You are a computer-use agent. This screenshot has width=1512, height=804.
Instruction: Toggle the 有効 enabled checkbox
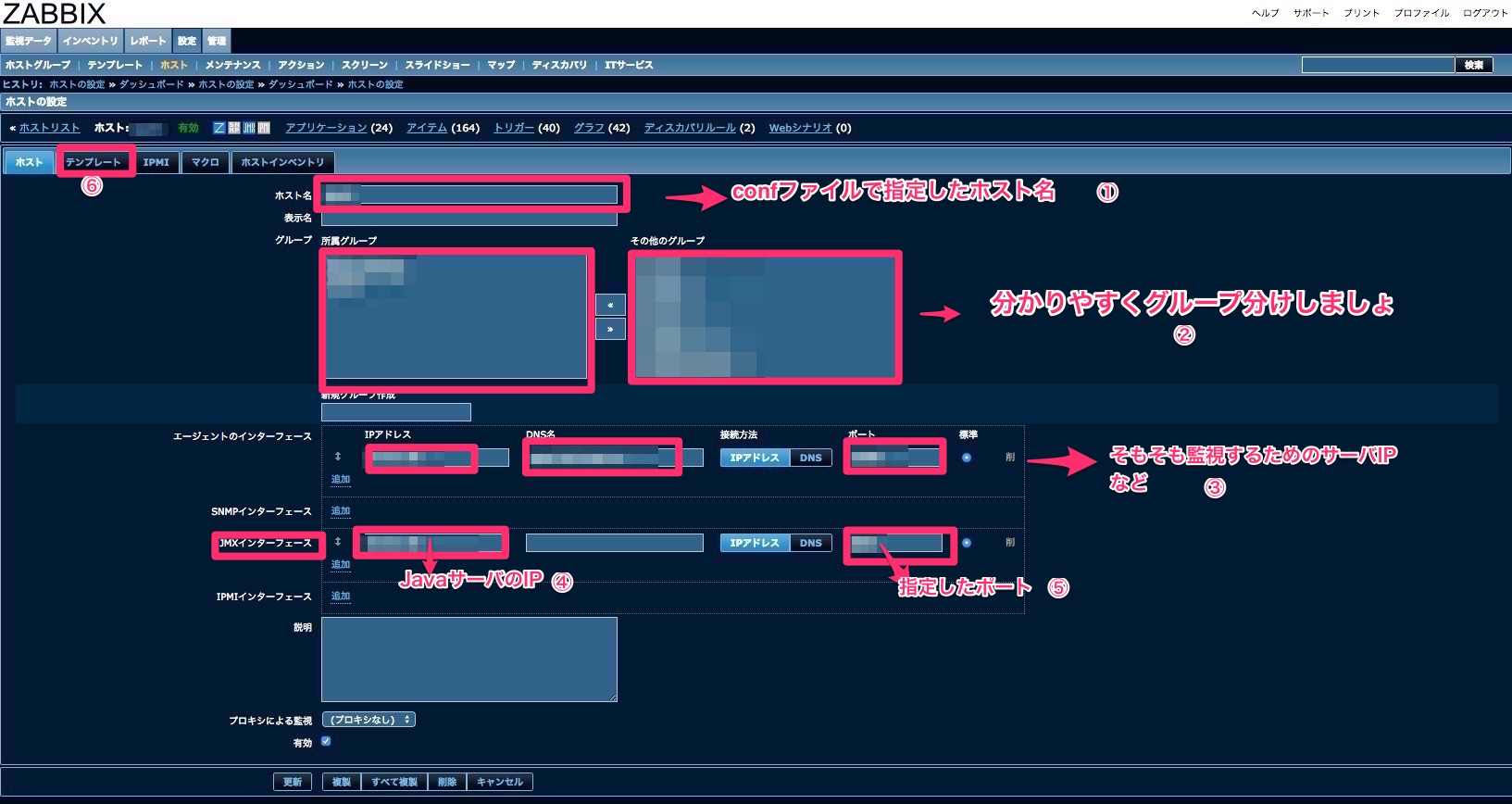coord(326,741)
